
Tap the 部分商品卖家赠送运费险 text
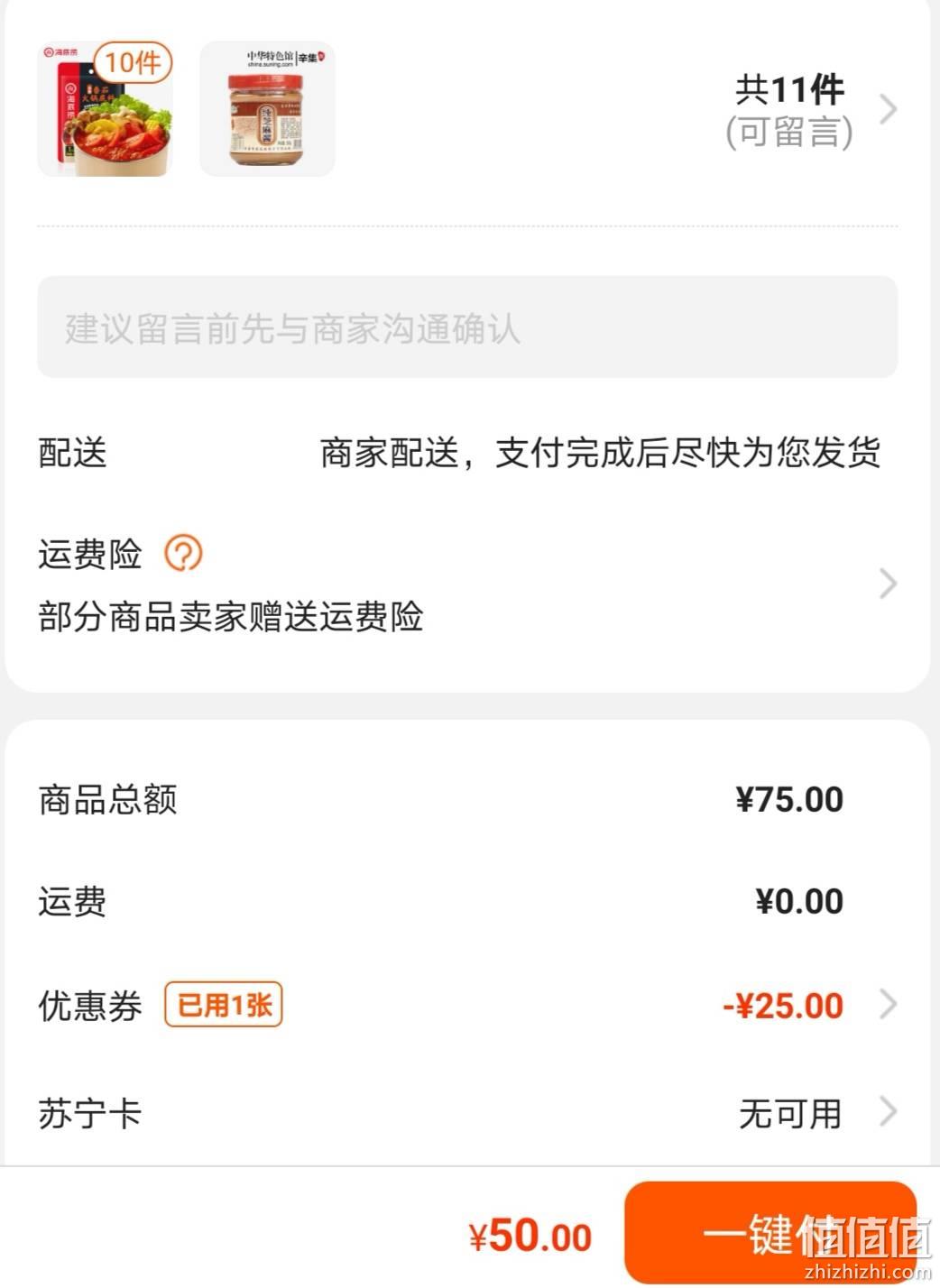click(231, 616)
